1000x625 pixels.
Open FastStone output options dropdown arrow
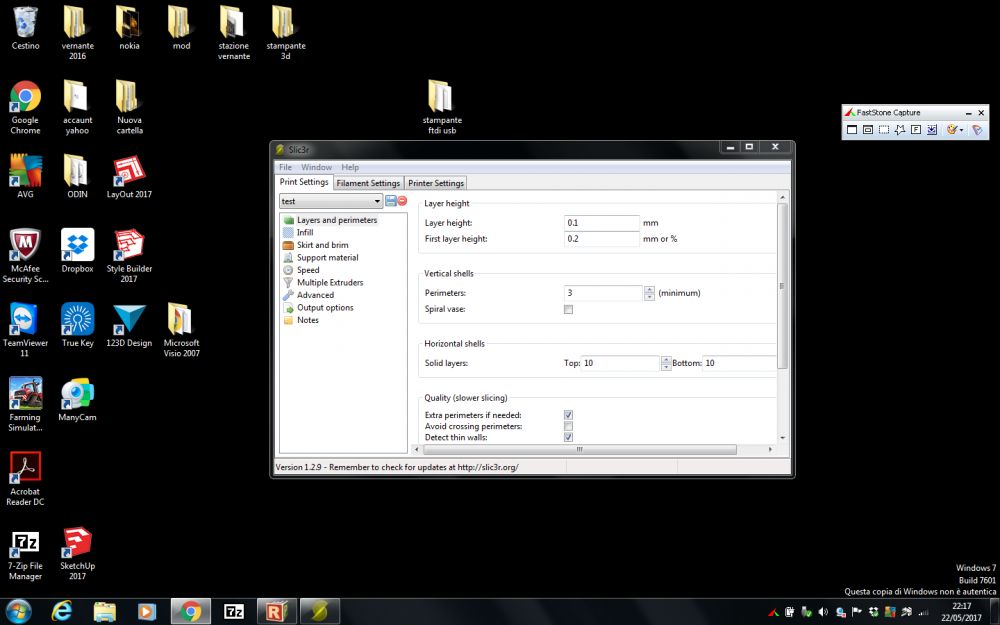pos(962,130)
